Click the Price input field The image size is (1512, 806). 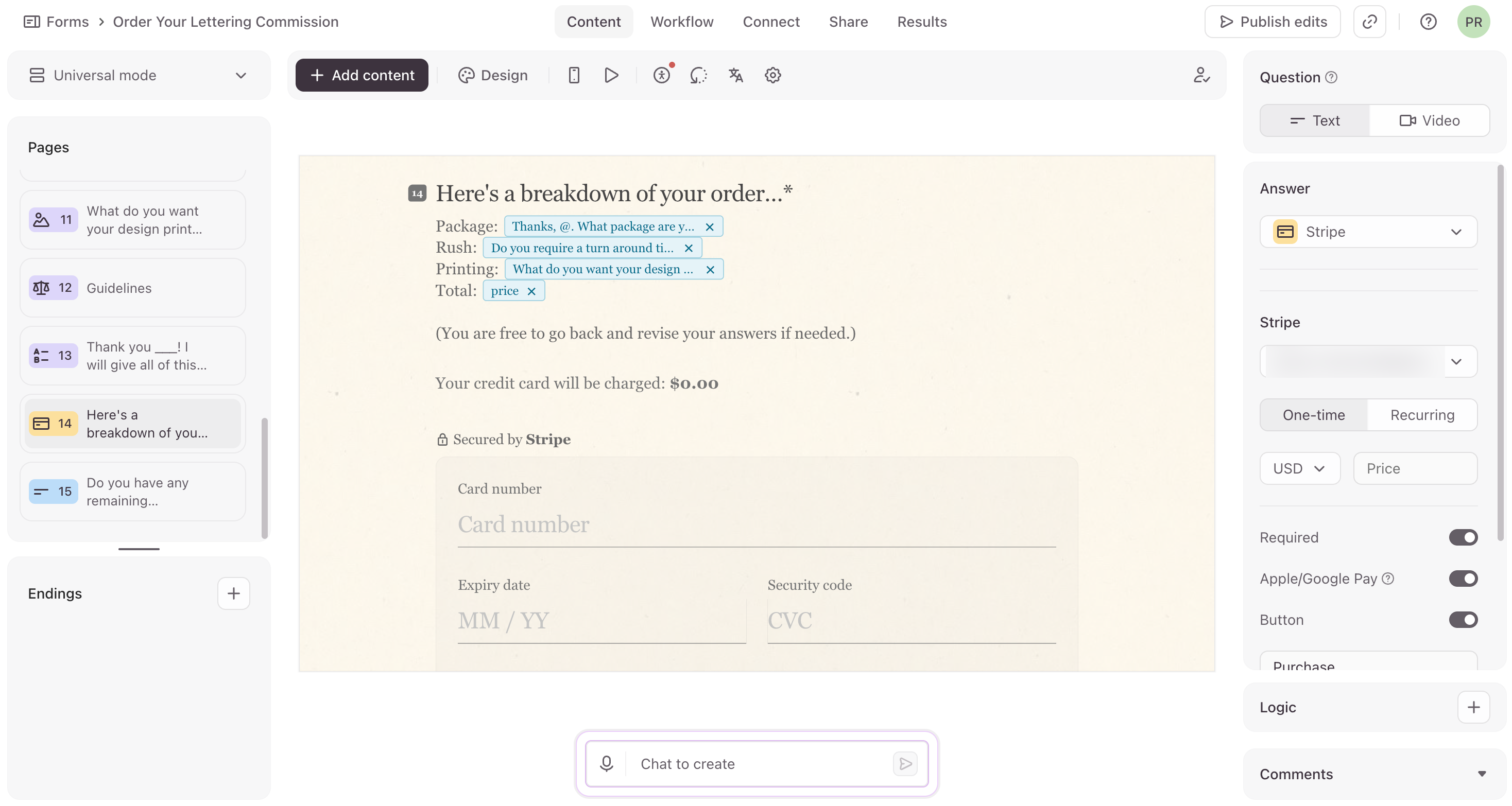[1415, 468]
